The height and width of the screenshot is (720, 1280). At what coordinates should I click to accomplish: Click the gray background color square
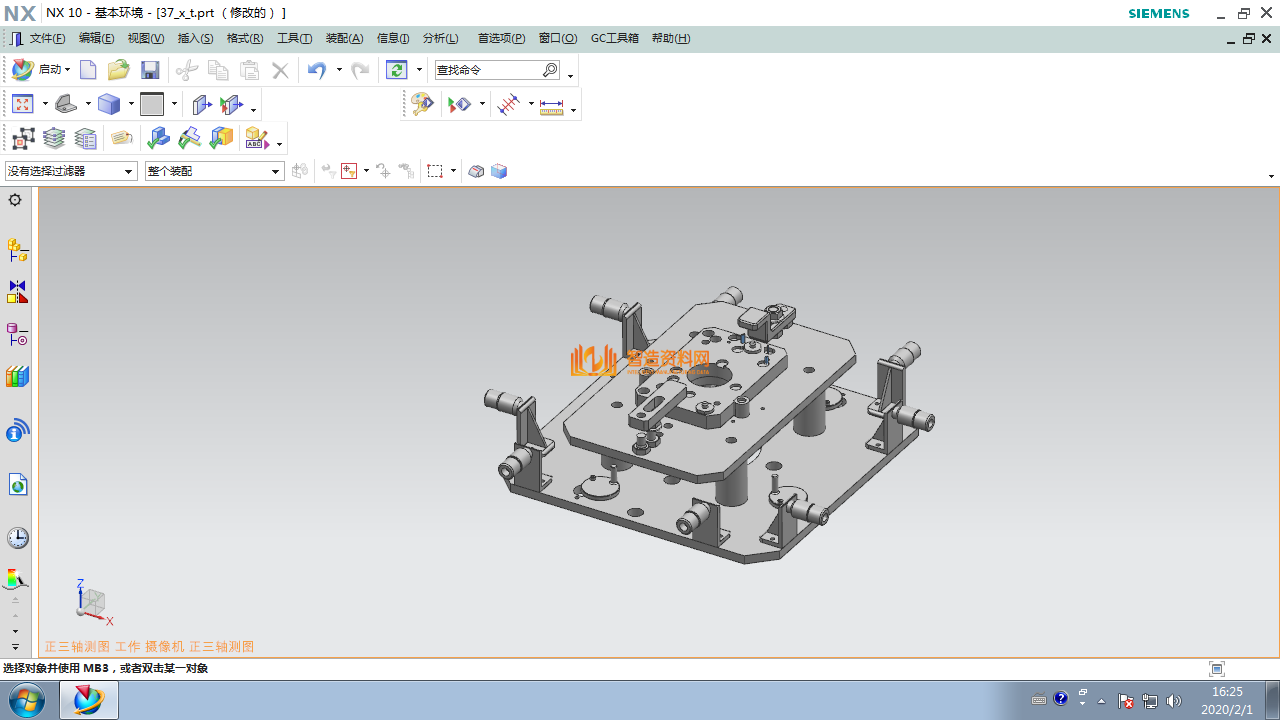(152, 104)
